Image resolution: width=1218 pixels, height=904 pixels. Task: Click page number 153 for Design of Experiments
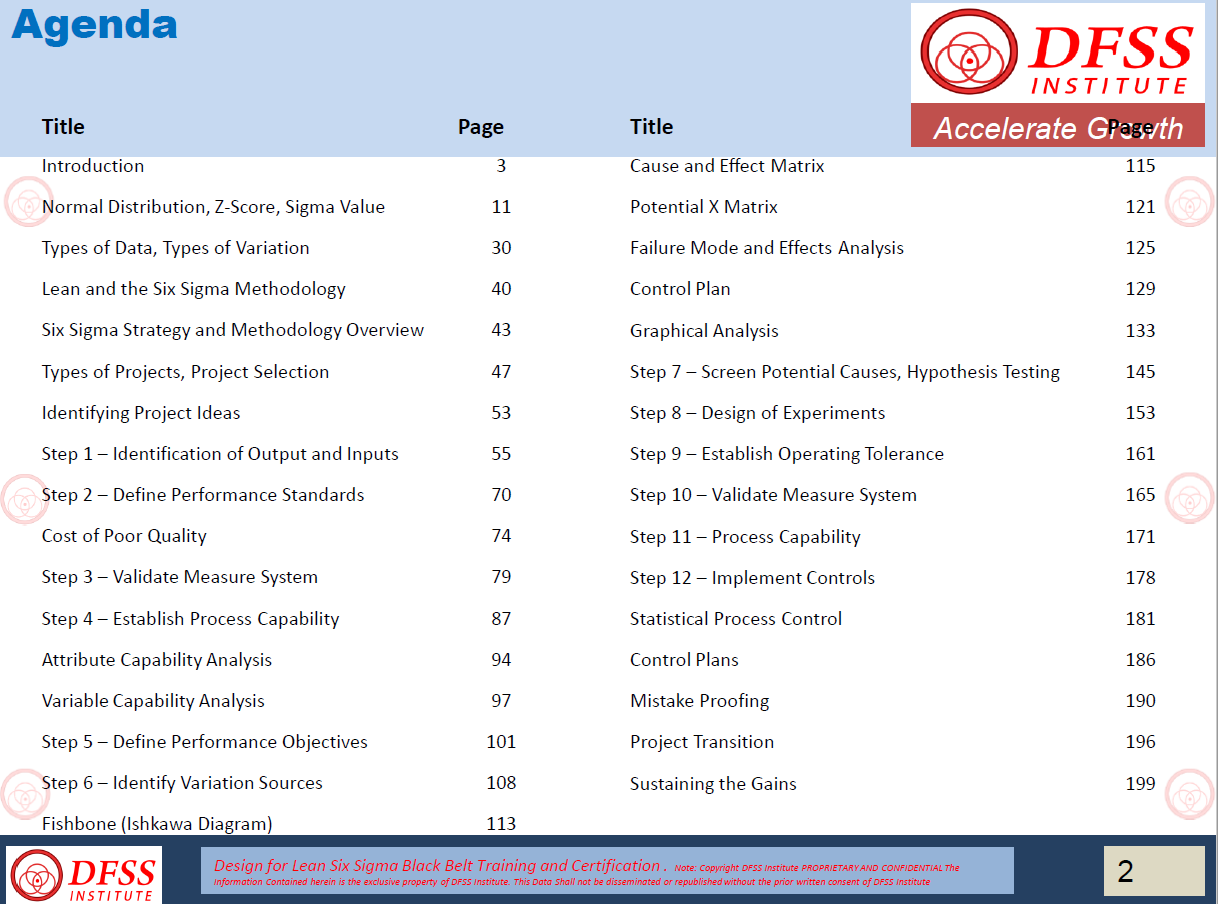click(1140, 413)
